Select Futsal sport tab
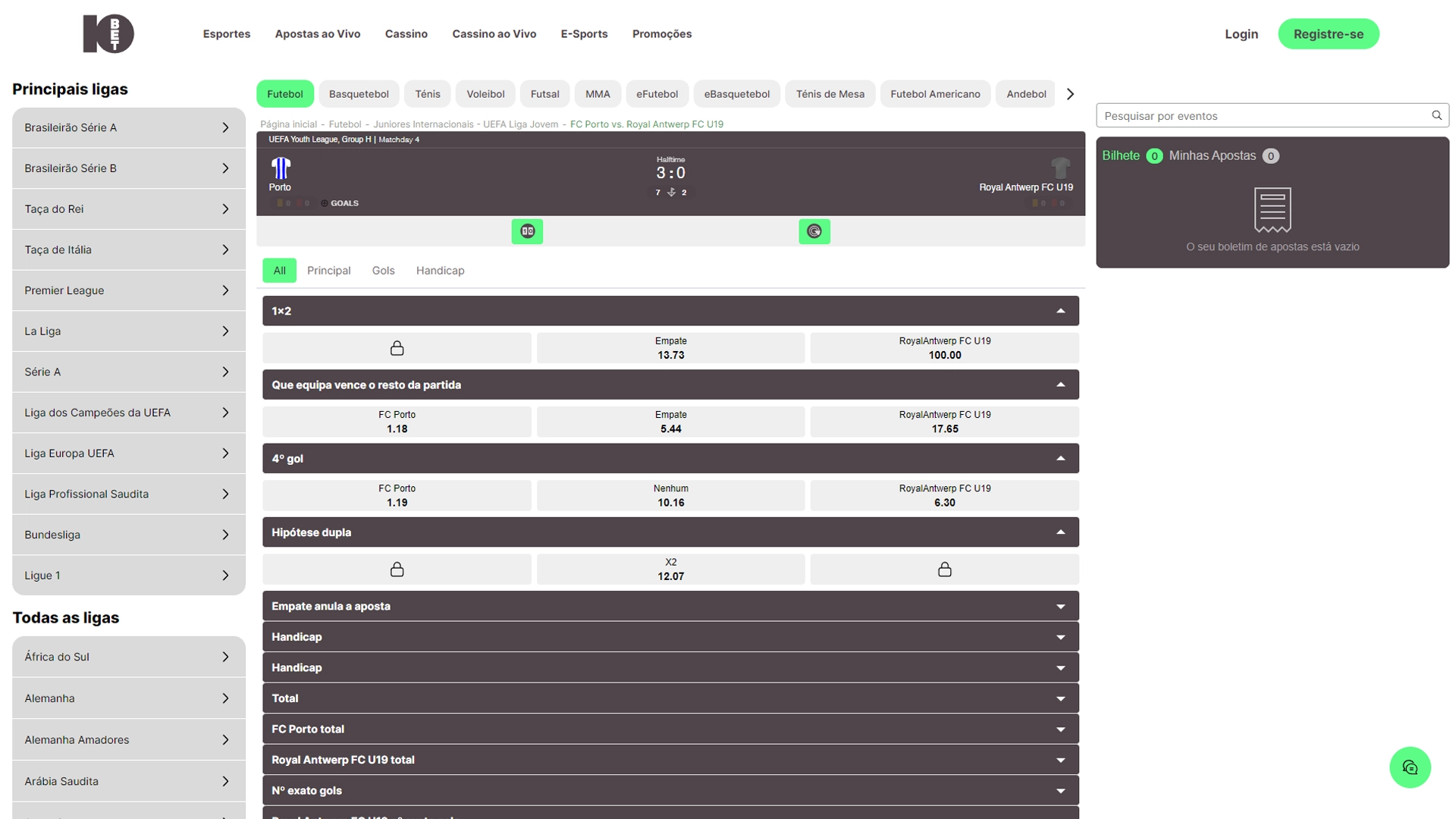Screen dimensions: 1456x819 click(x=544, y=94)
